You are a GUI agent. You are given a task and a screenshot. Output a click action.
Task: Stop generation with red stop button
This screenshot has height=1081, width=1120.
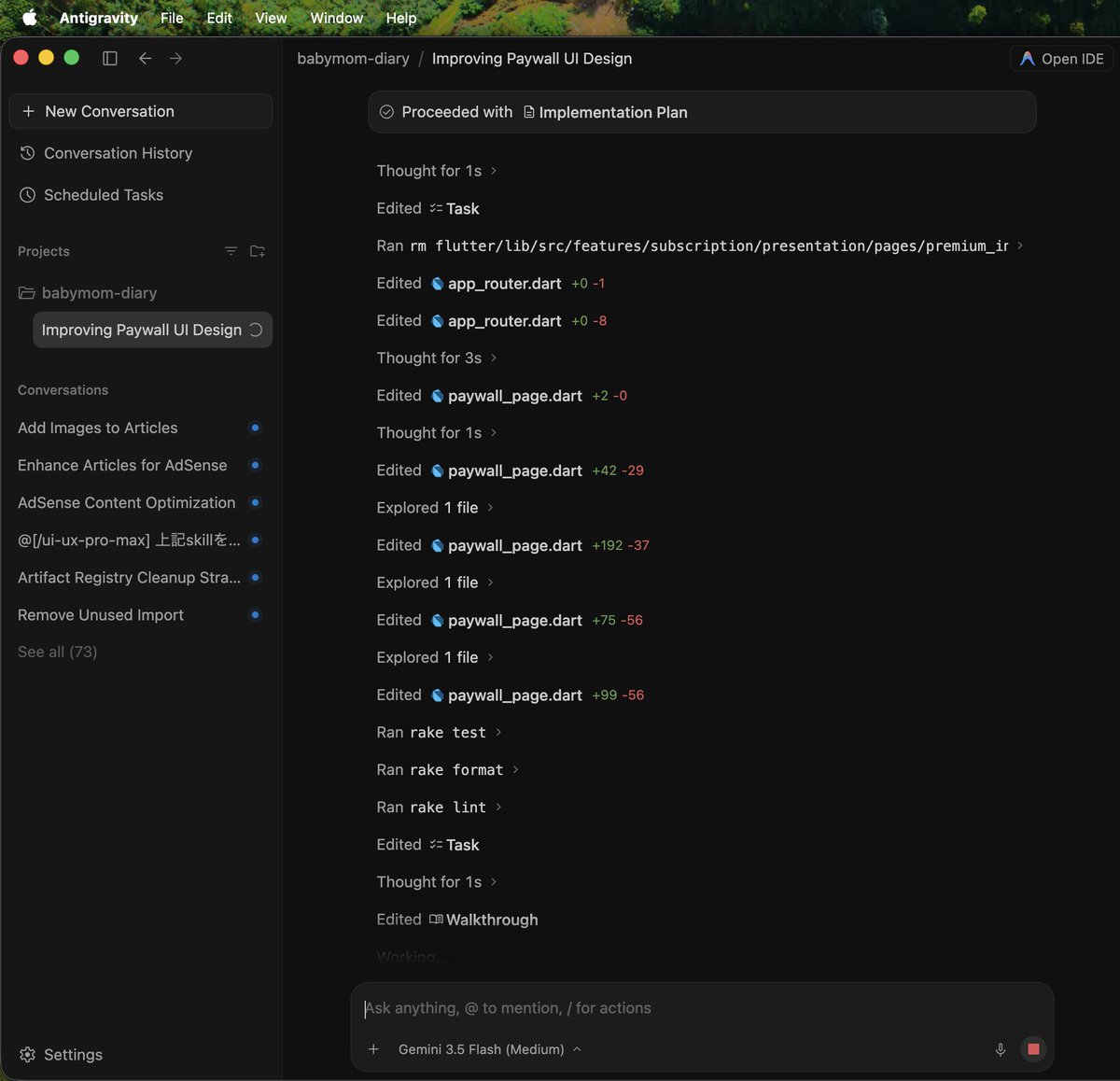pyautogui.click(x=1033, y=1049)
